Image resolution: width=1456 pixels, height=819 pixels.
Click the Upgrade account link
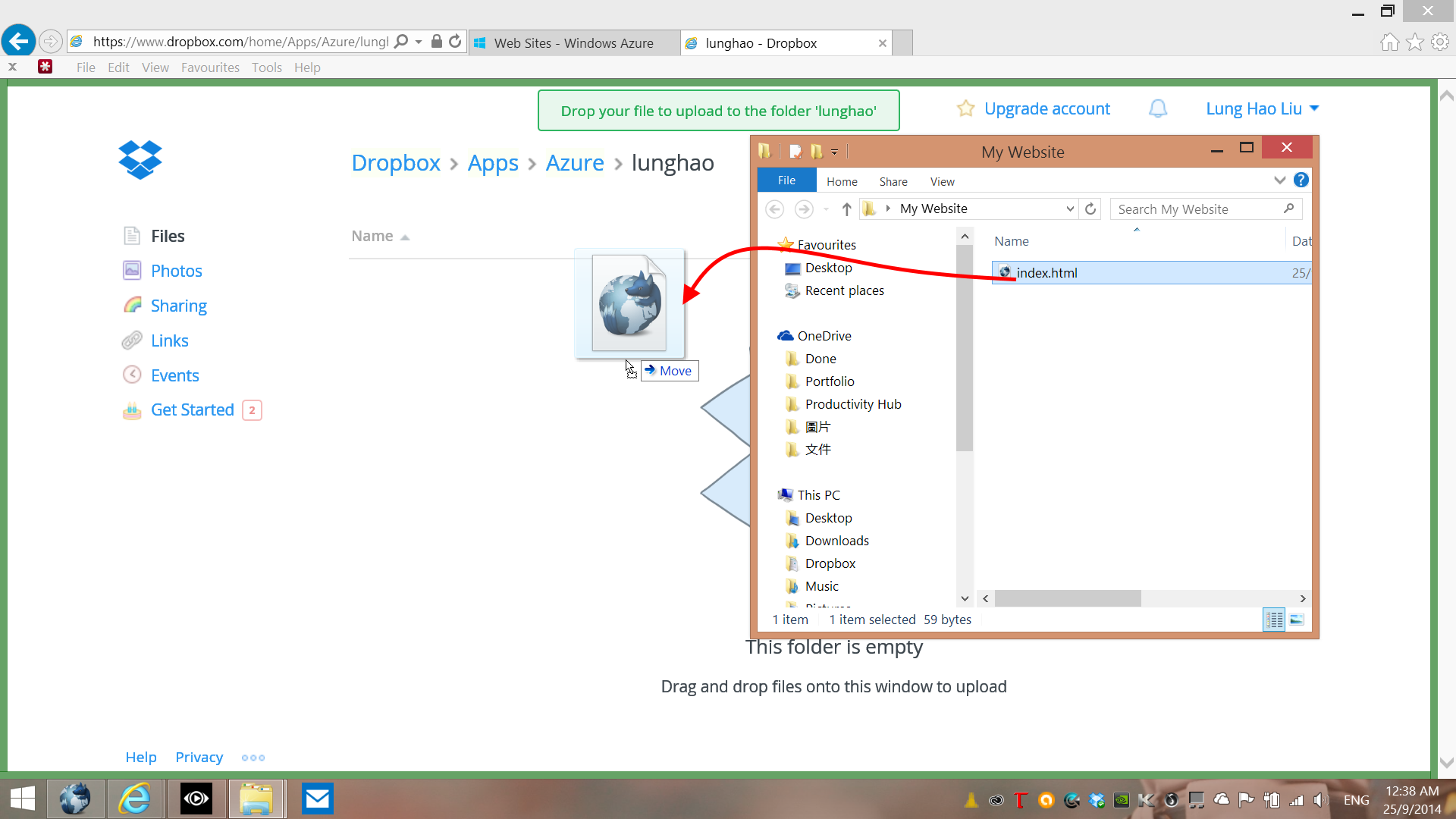(x=1046, y=108)
